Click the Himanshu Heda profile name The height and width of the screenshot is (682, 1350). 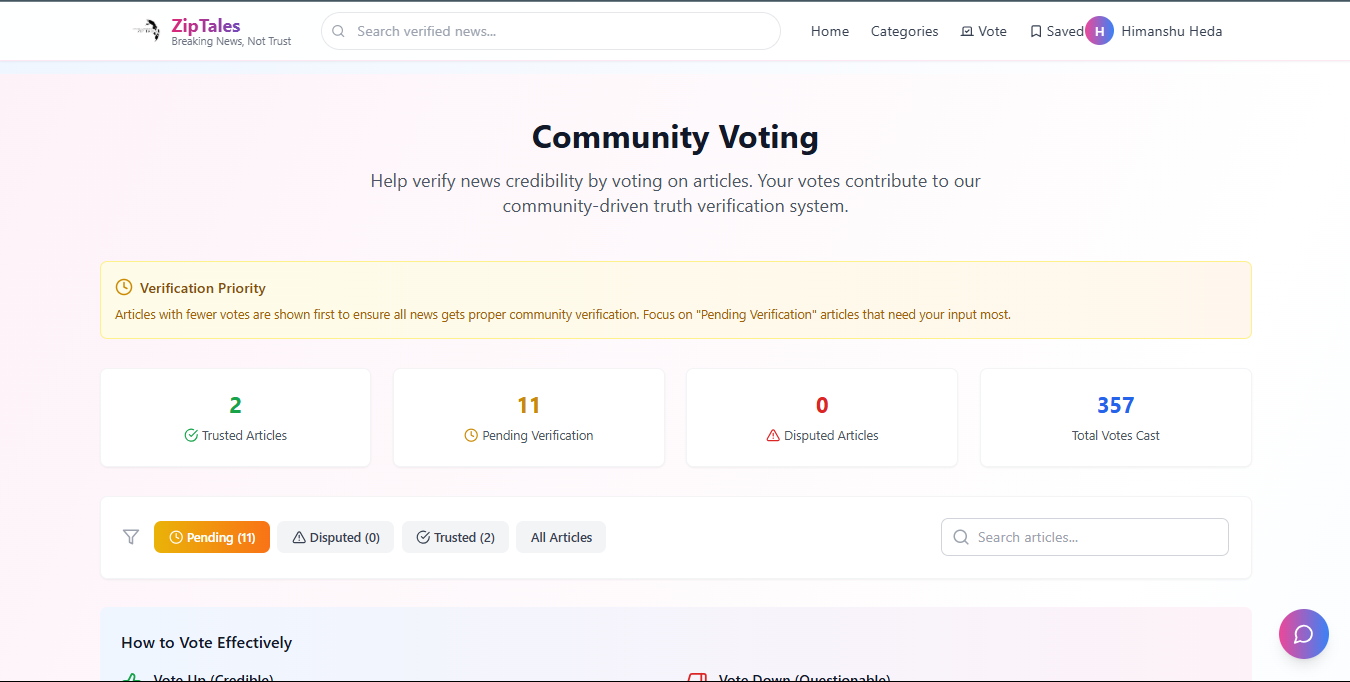pyautogui.click(x=1171, y=31)
